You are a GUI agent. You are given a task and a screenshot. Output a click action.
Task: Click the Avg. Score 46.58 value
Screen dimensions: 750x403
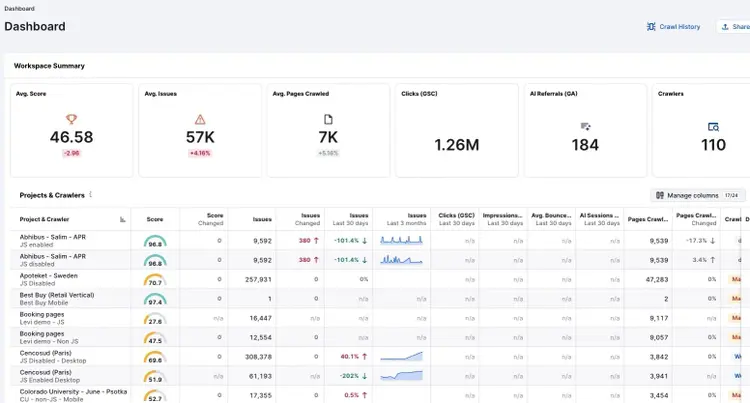(71, 137)
